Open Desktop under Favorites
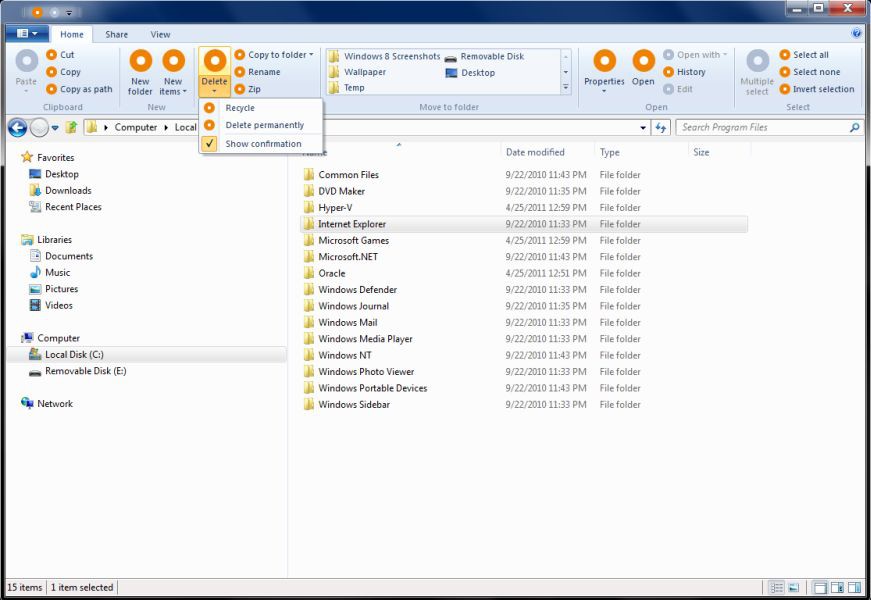 point(54,174)
